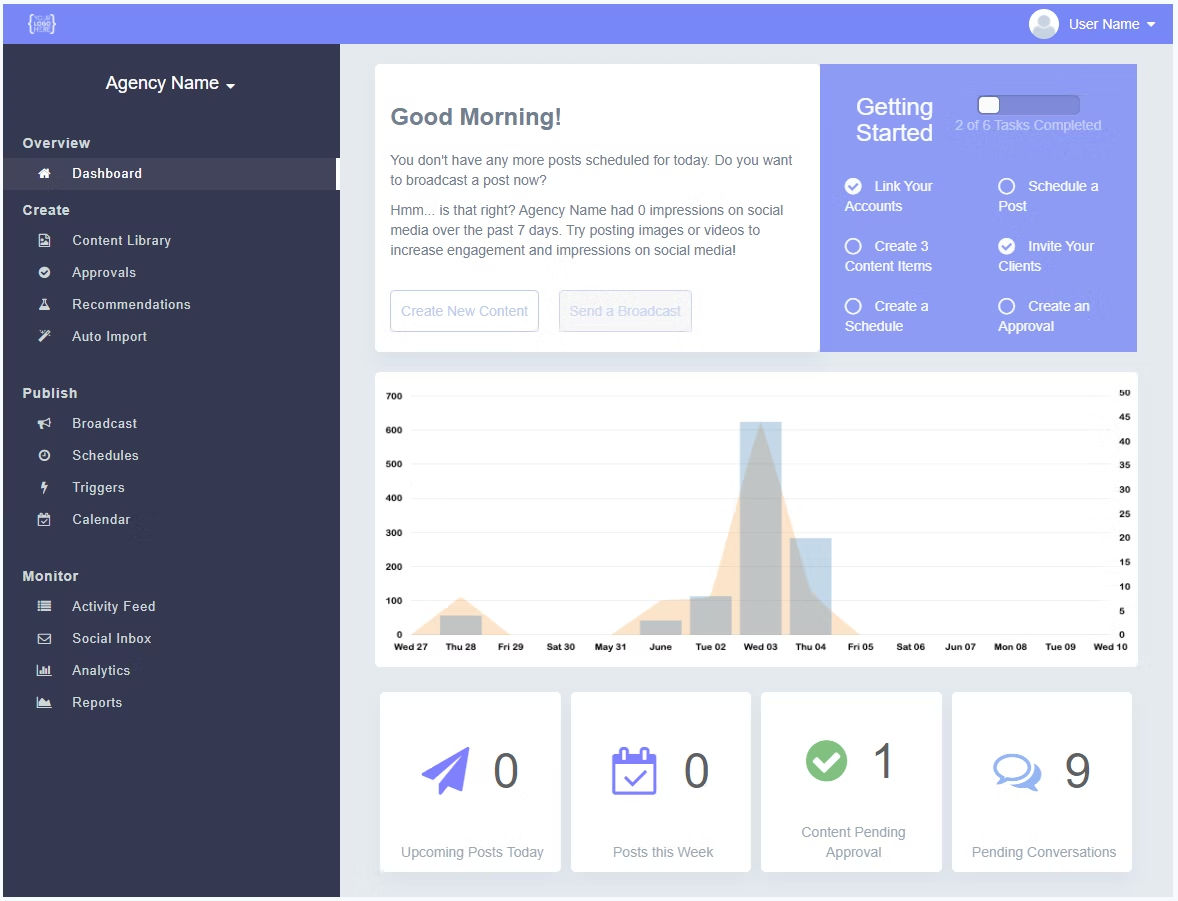Go to the Dashboard menu item
The image size is (1178, 901).
[106, 173]
